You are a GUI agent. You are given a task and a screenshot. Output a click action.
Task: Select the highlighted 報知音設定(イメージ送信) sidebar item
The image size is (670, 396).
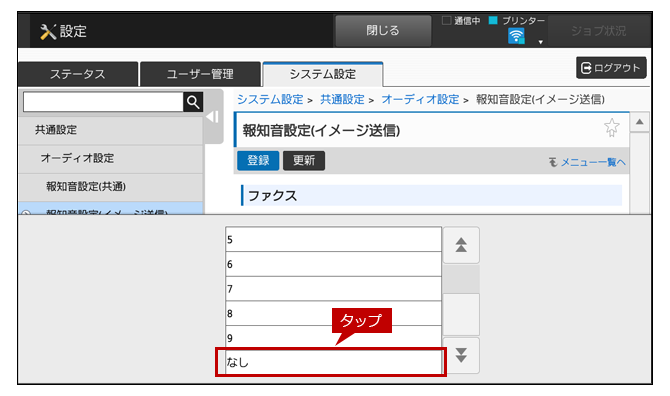coord(111,208)
